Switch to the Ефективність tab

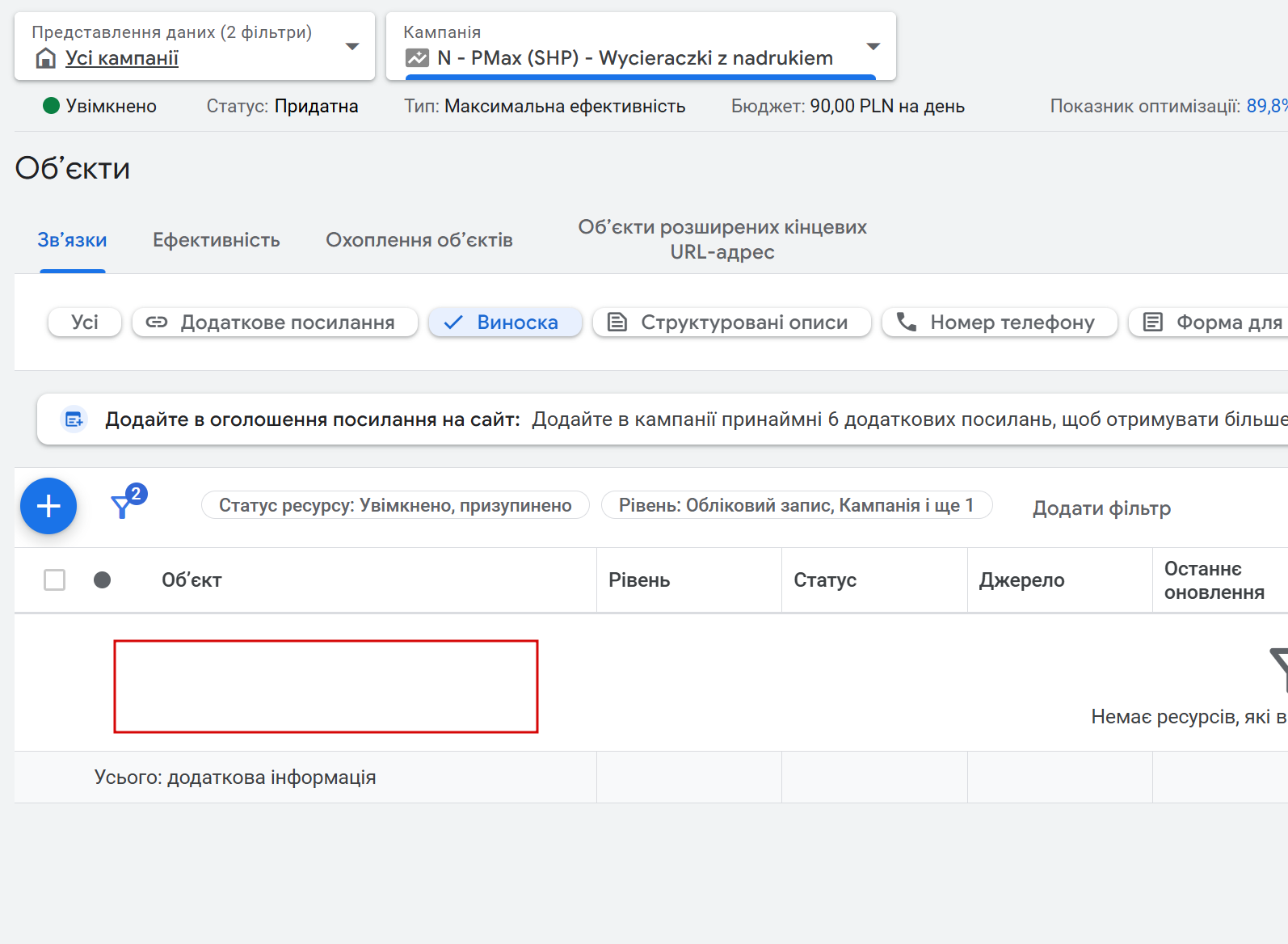(217, 240)
